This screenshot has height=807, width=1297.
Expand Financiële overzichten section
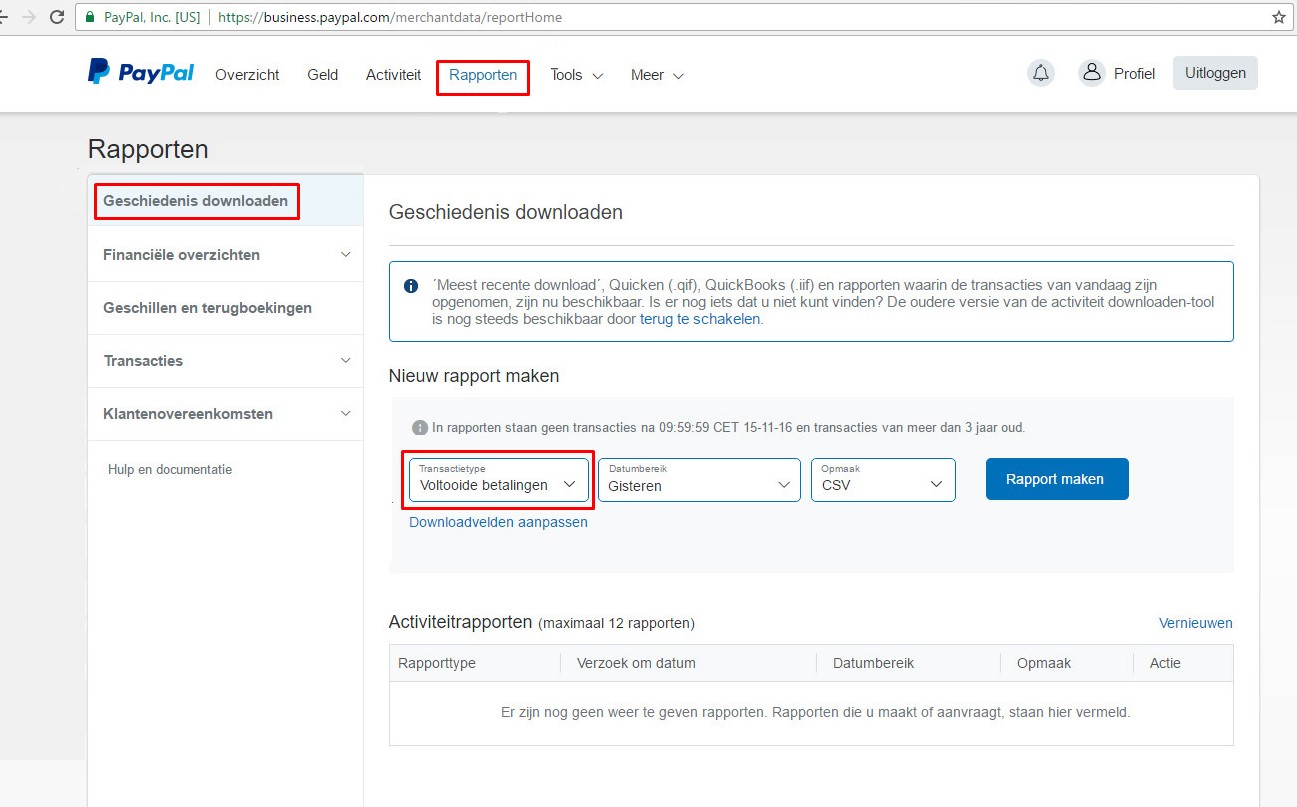(225, 255)
